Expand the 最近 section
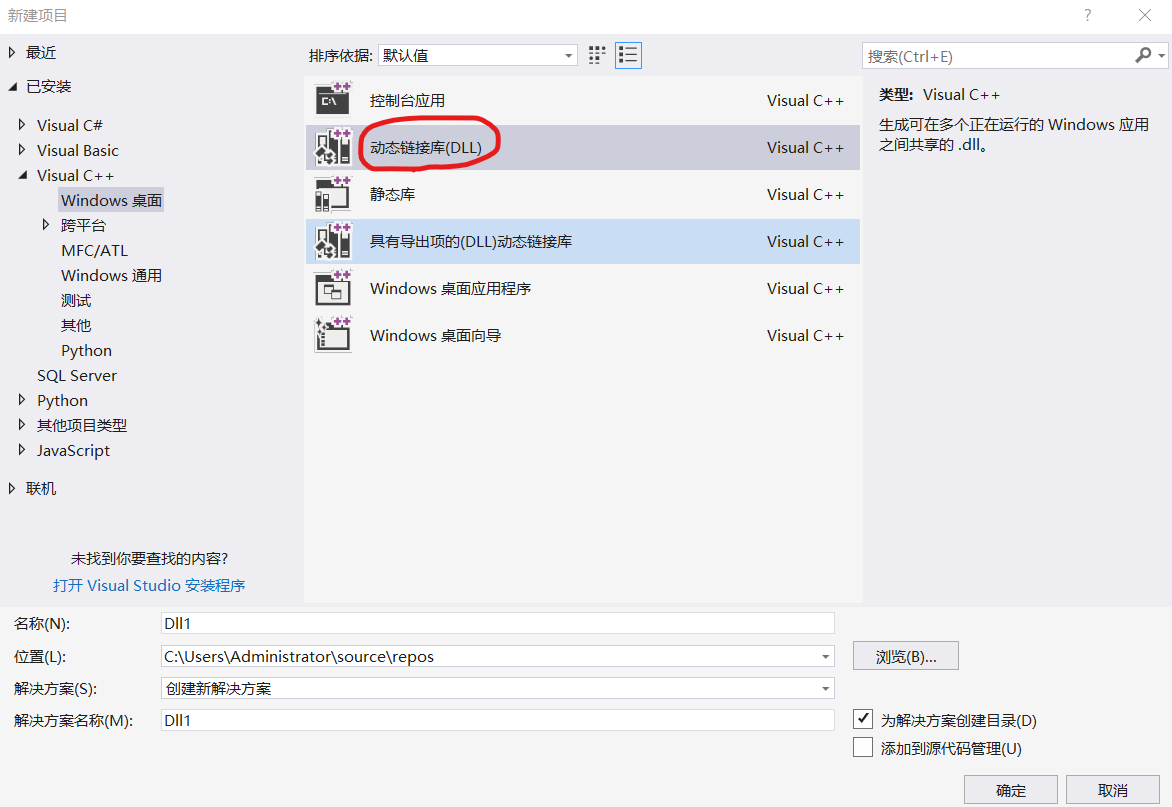The image size is (1172, 807). 12,52
